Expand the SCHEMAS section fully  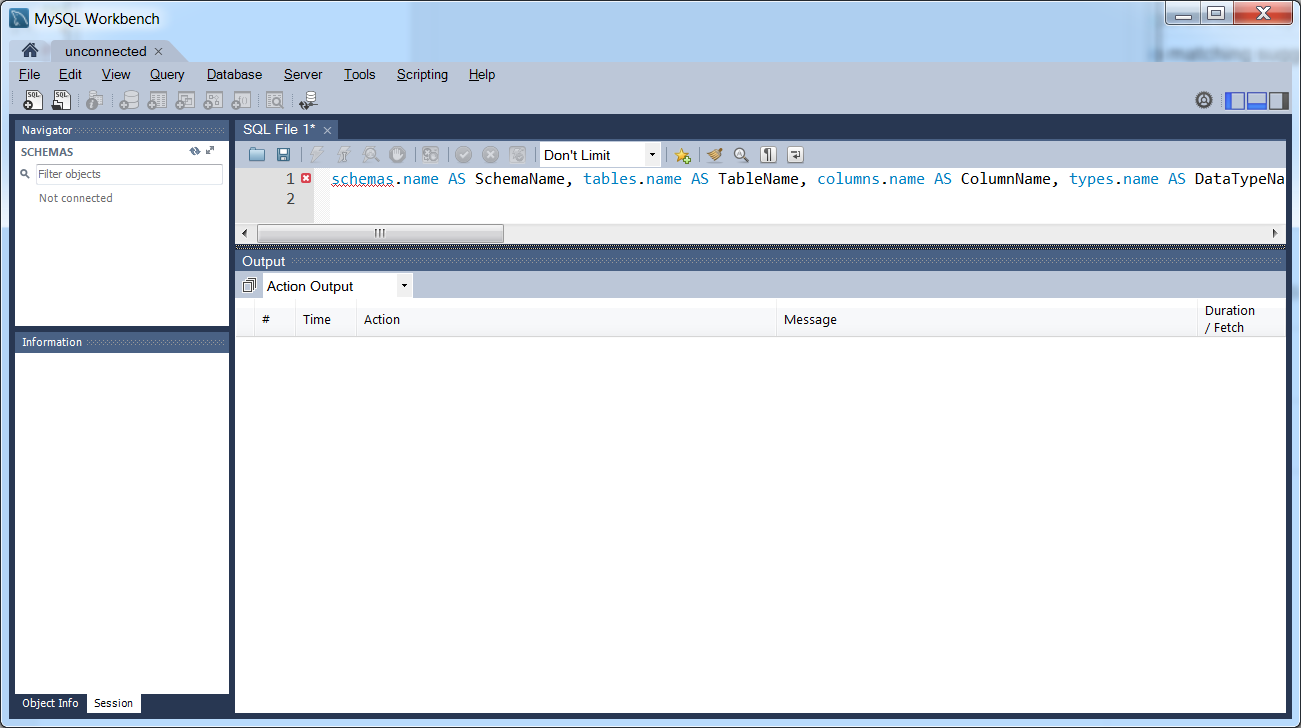pyautogui.click(x=210, y=150)
